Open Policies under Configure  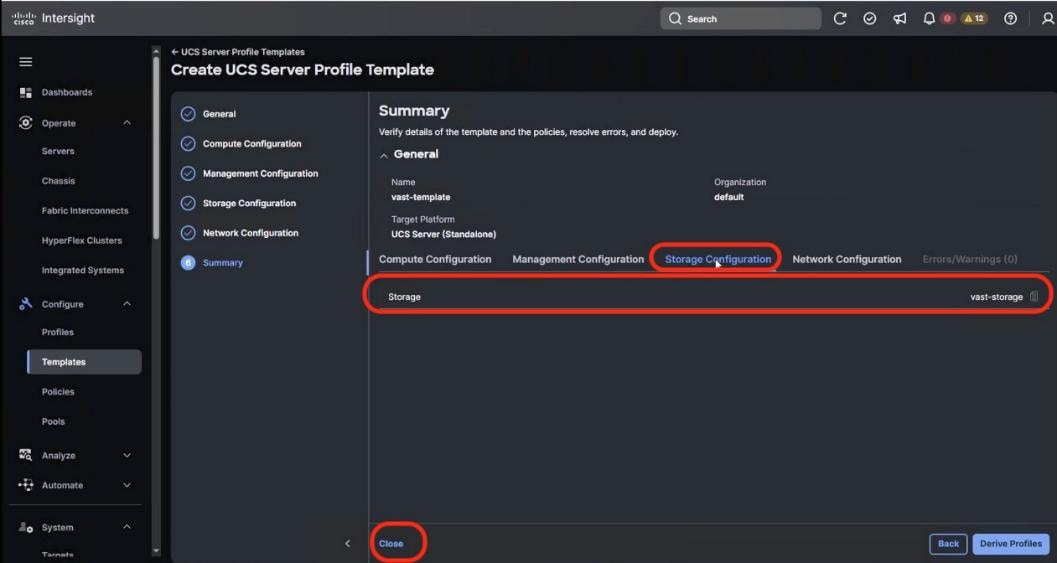coord(58,391)
